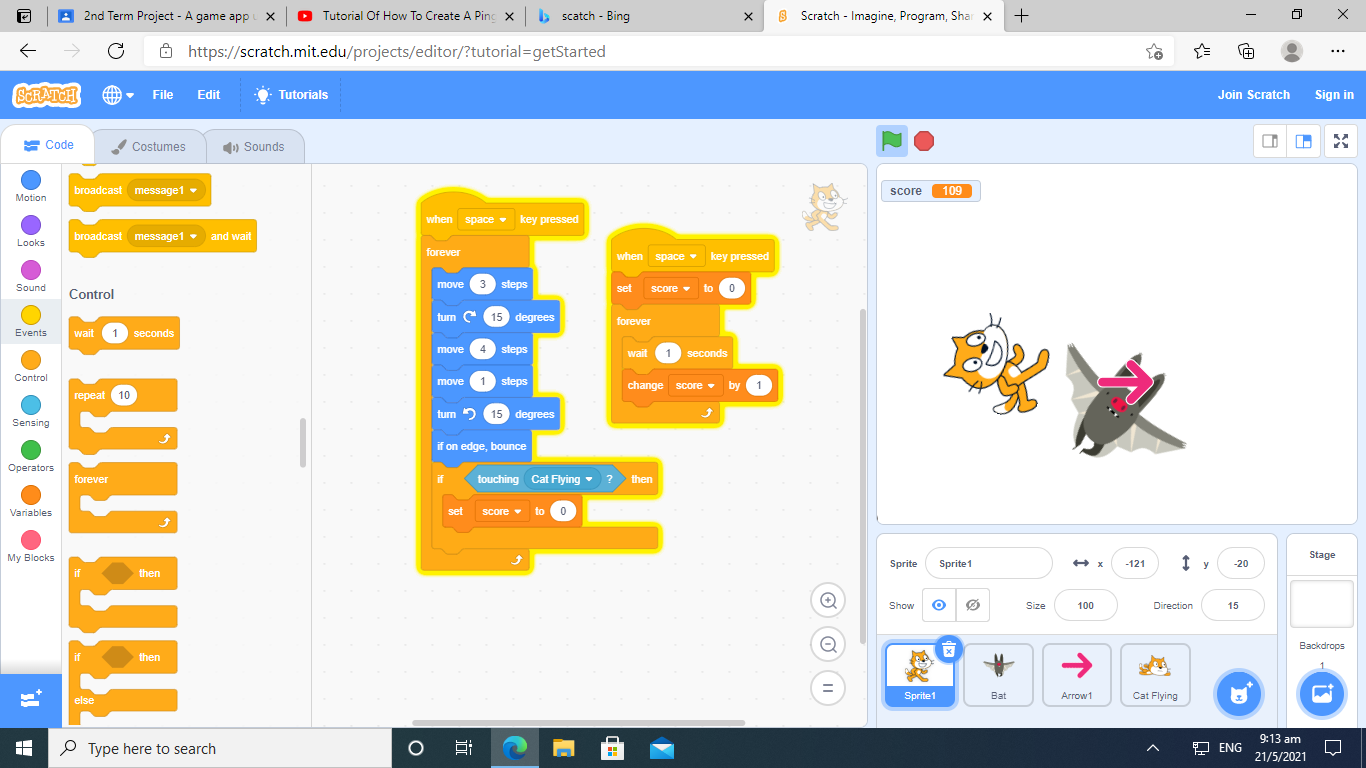Zoom out of the code workspace
The height and width of the screenshot is (768, 1366).
828,645
